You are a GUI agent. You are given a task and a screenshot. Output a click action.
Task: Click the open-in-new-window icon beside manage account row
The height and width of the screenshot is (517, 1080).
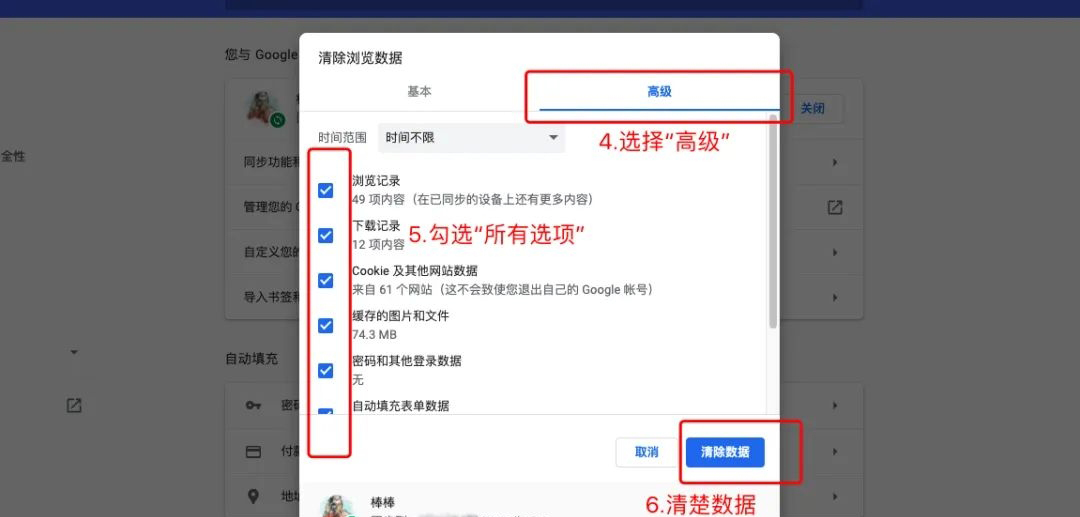[835, 207]
